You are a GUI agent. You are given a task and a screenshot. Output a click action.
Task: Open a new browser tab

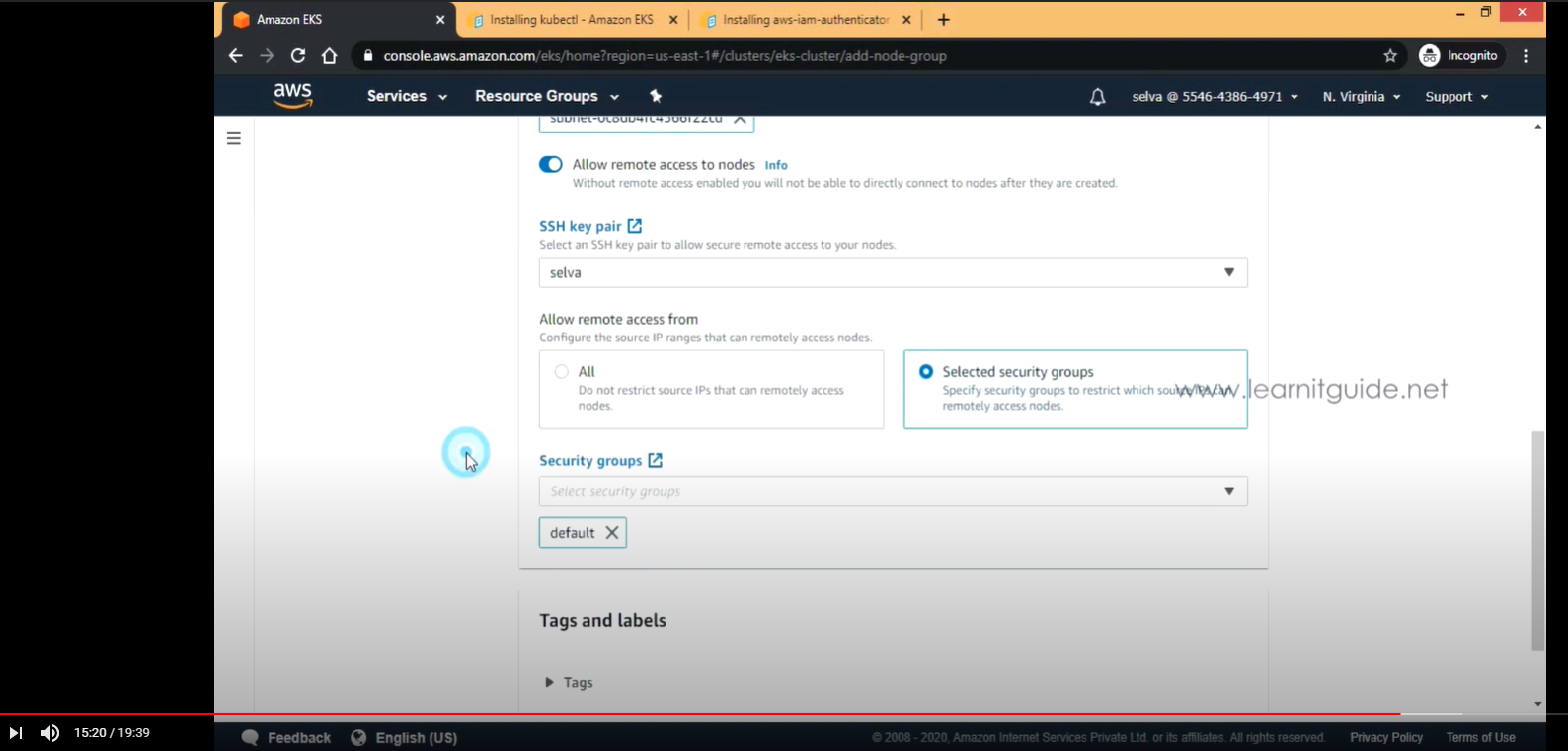(x=943, y=20)
